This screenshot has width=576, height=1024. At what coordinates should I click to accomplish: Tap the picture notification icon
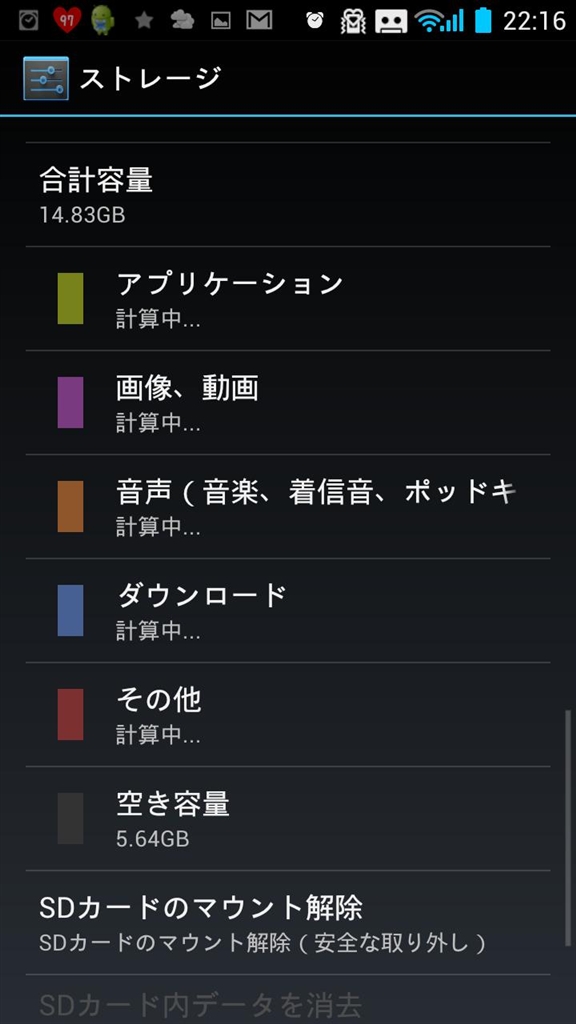click(221, 21)
